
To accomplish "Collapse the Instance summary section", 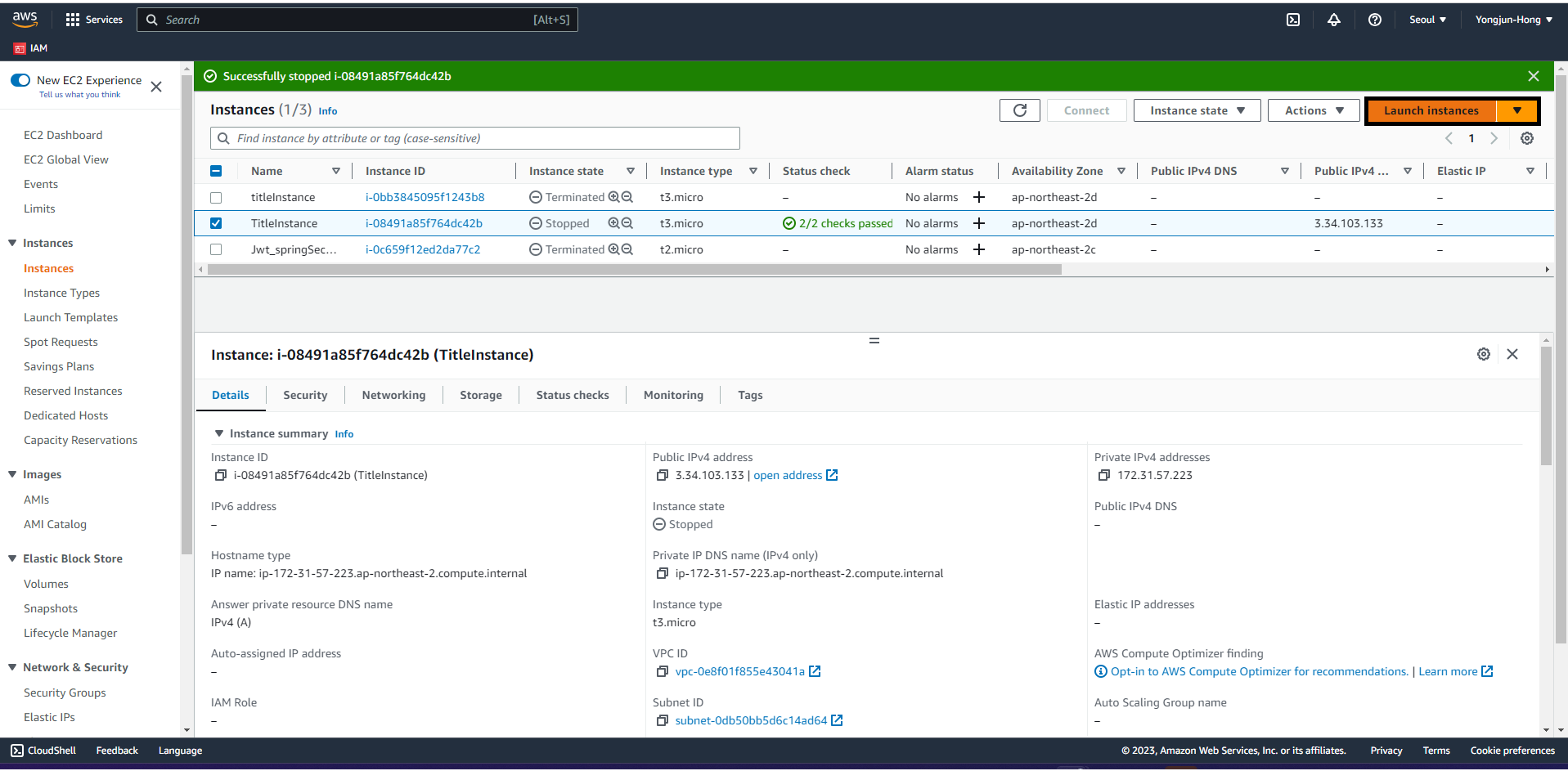I will click(x=218, y=433).
